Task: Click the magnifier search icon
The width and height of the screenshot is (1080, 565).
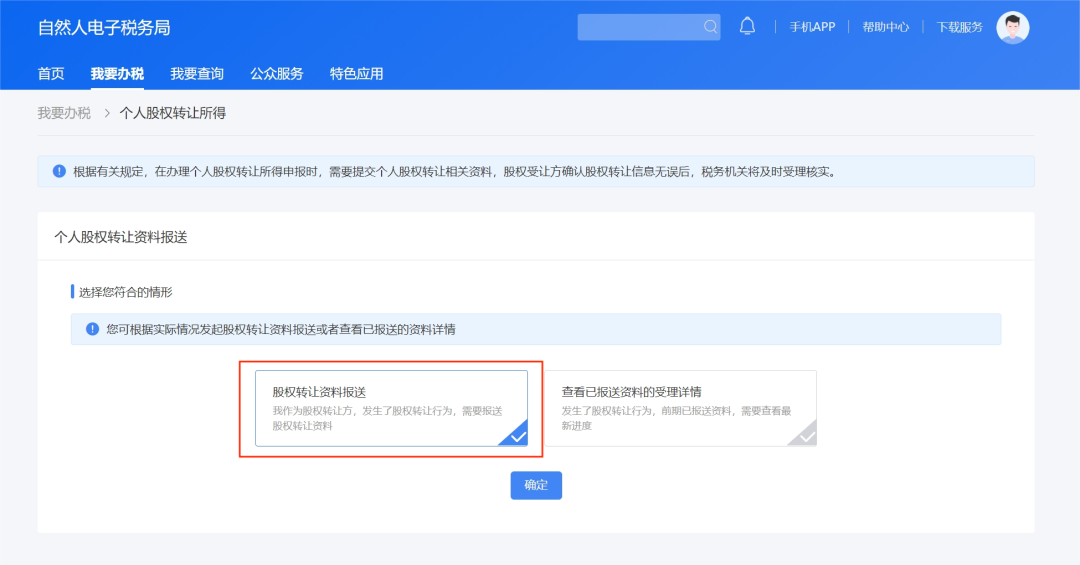Action: (x=710, y=27)
